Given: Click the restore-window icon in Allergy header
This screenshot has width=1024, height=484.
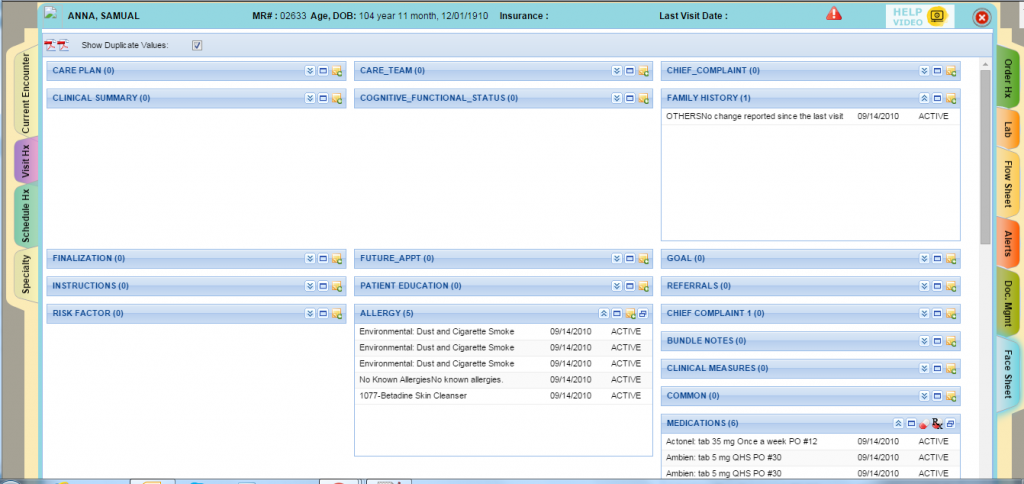Looking at the screenshot, I should click(x=643, y=314).
